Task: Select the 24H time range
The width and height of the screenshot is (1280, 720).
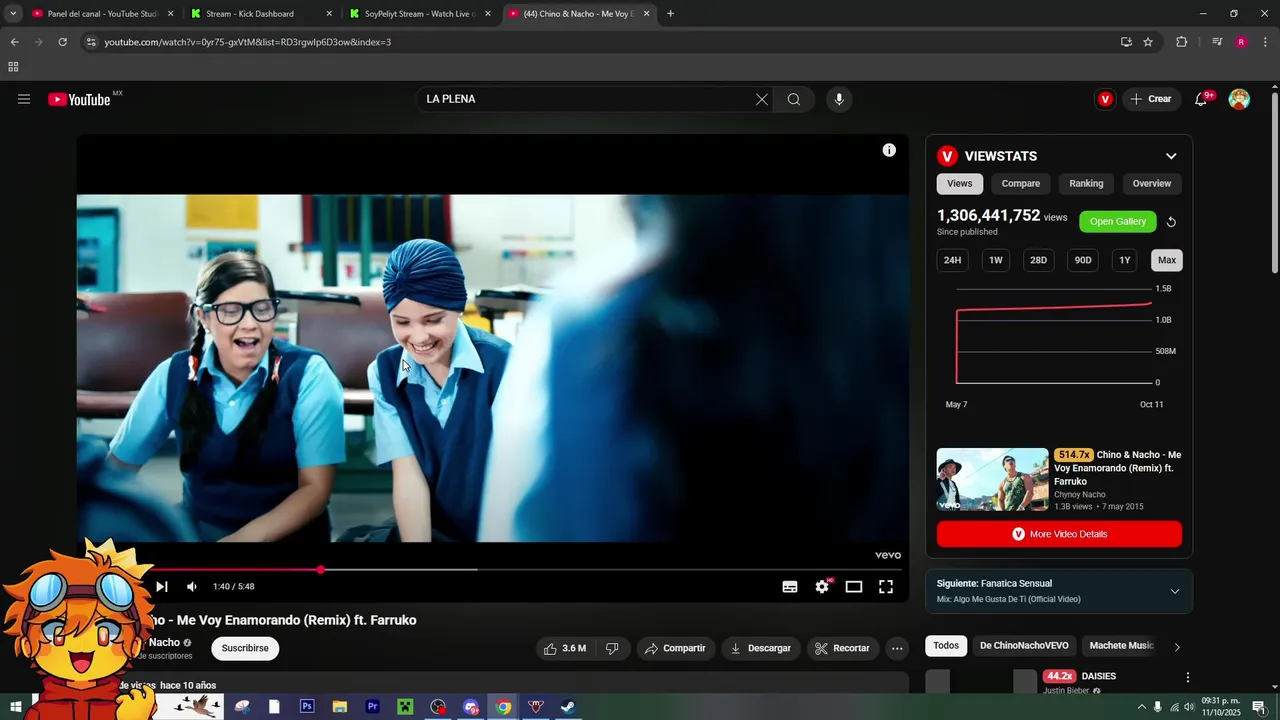Action: click(x=953, y=260)
